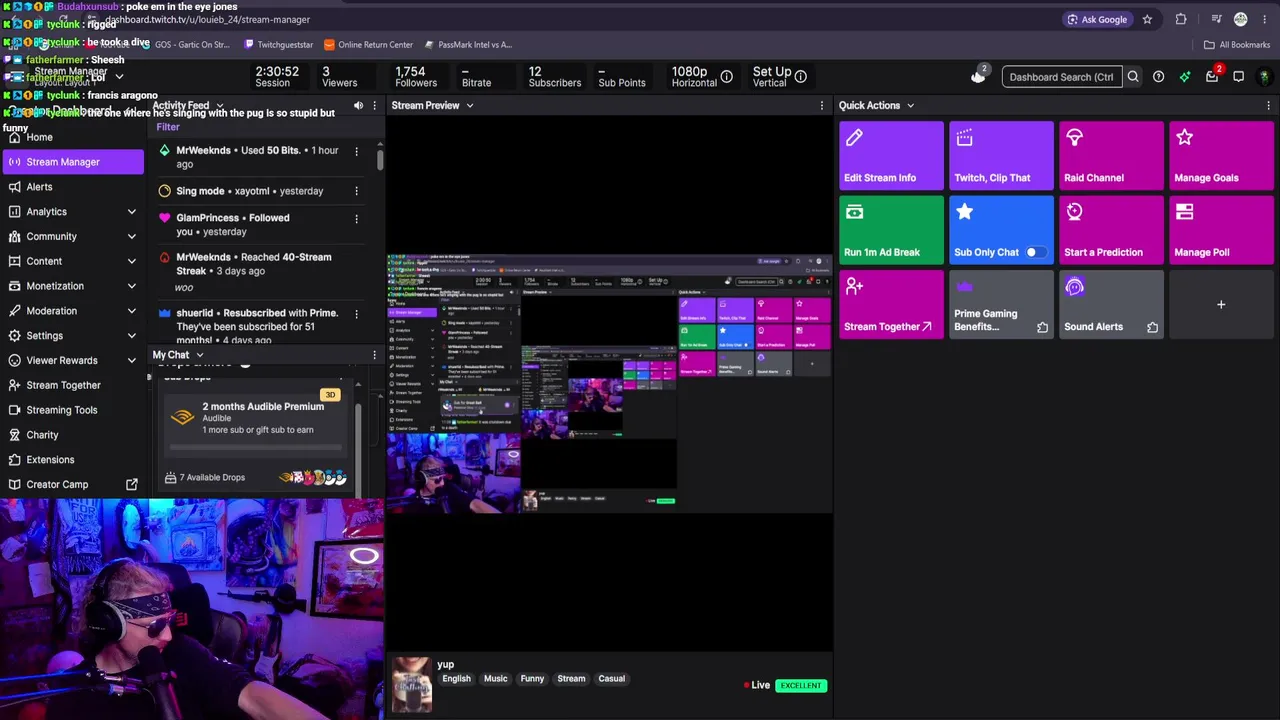Click the hand icon with 2 badge
This screenshot has width=1280, height=720.
click(979, 76)
